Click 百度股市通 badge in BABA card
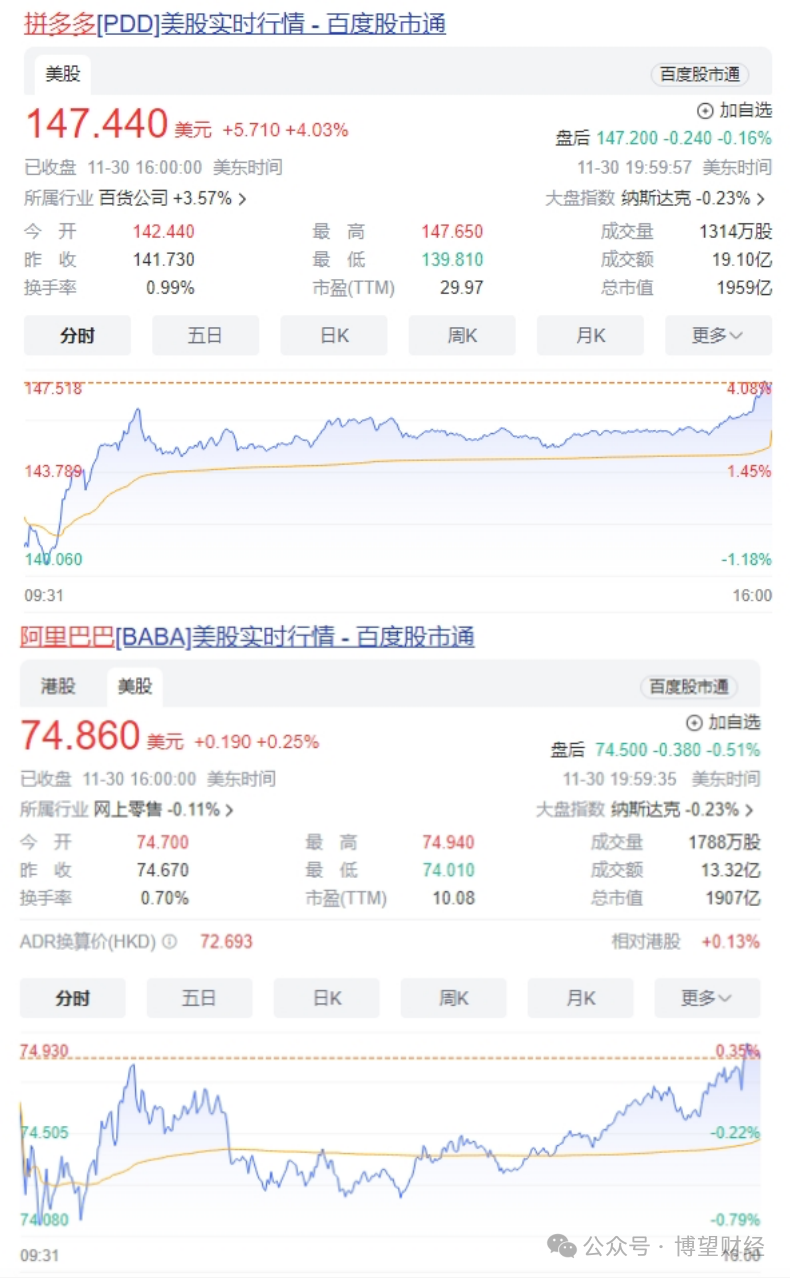This screenshot has height=1278, width=790. tap(689, 686)
